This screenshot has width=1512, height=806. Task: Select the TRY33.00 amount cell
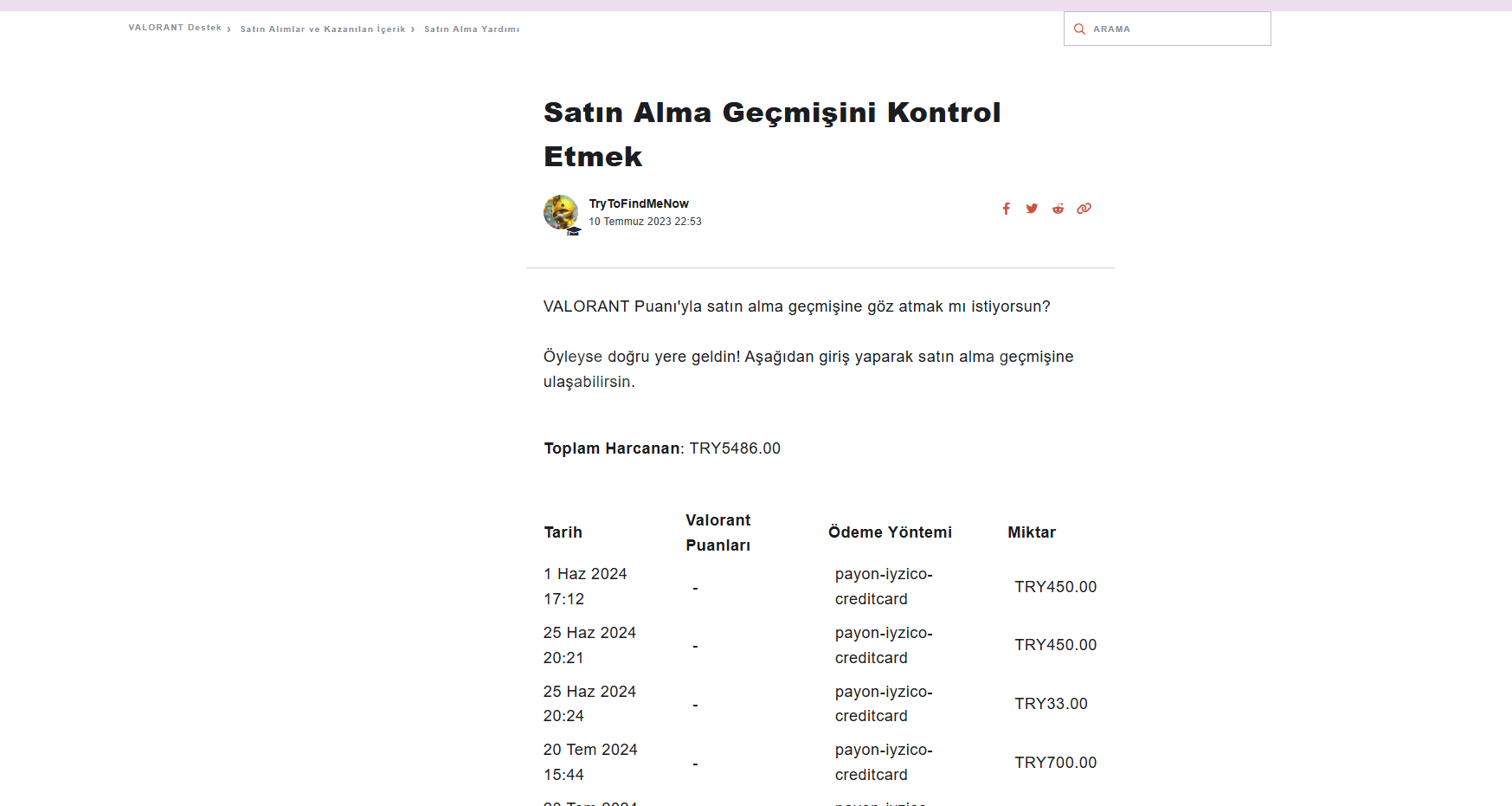click(1052, 704)
